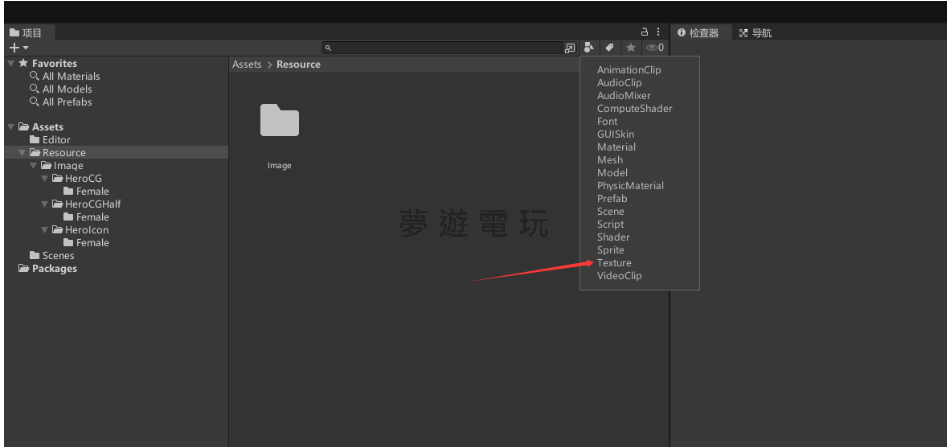Click the plus create asset button

click(x=17, y=48)
